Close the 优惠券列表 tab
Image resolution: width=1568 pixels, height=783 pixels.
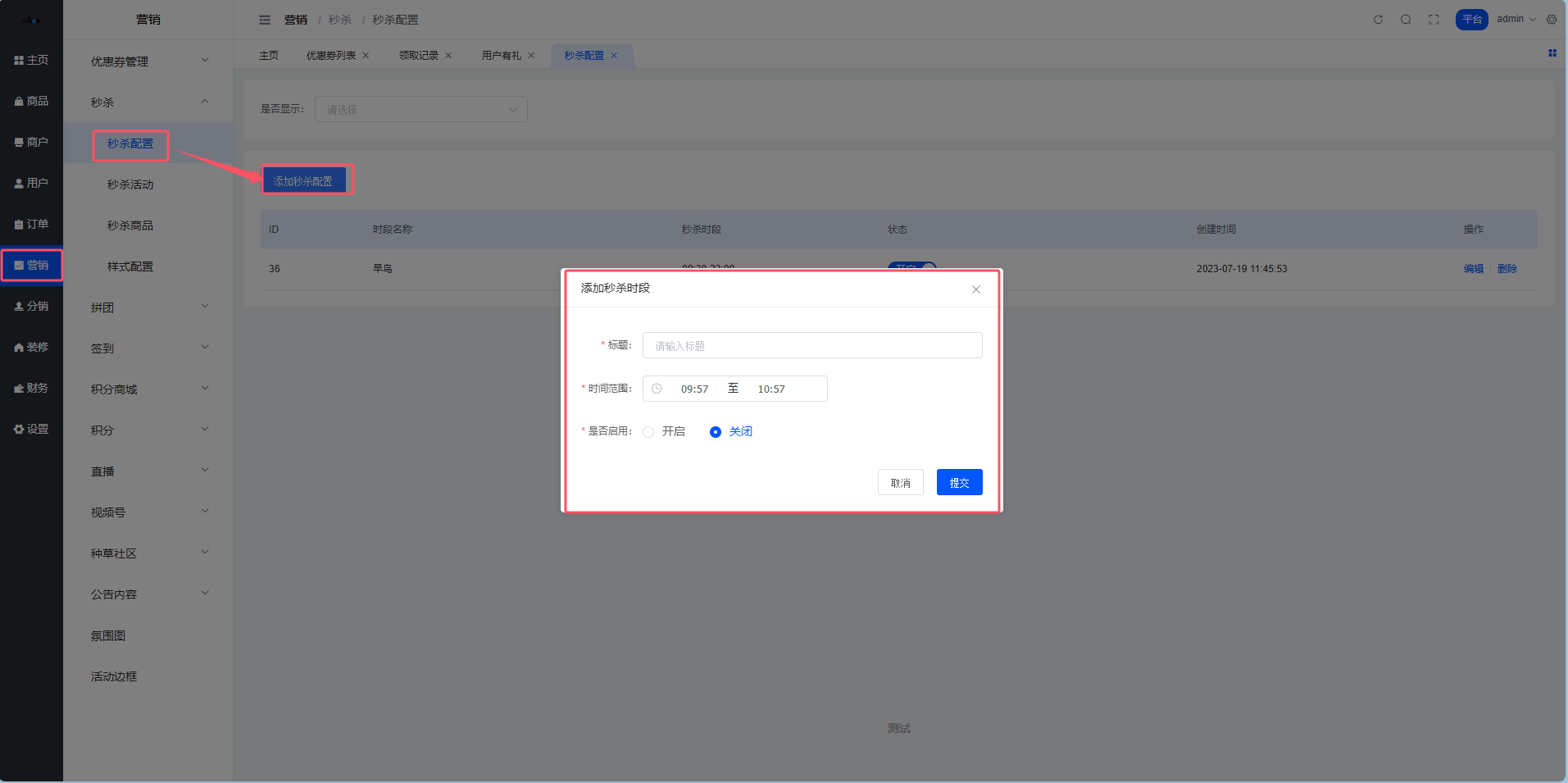(x=366, y=56)
